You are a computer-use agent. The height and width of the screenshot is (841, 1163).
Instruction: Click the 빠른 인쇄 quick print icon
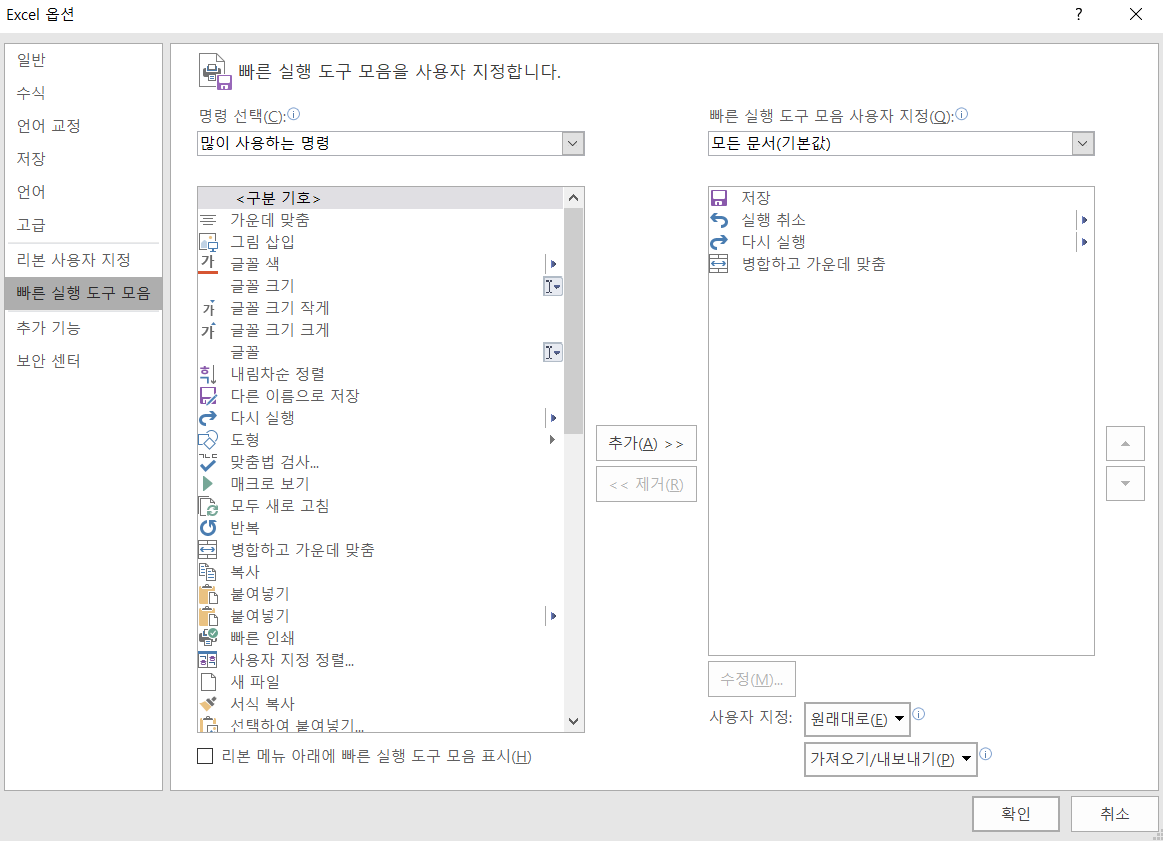point(208,638)
